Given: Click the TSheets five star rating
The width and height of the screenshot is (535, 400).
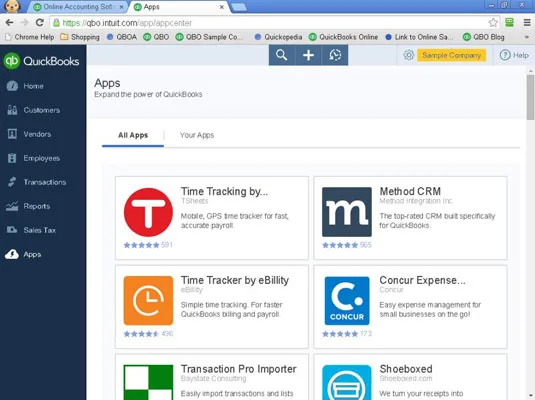Looking at the screenshot, I should click(x=141, y=245).
